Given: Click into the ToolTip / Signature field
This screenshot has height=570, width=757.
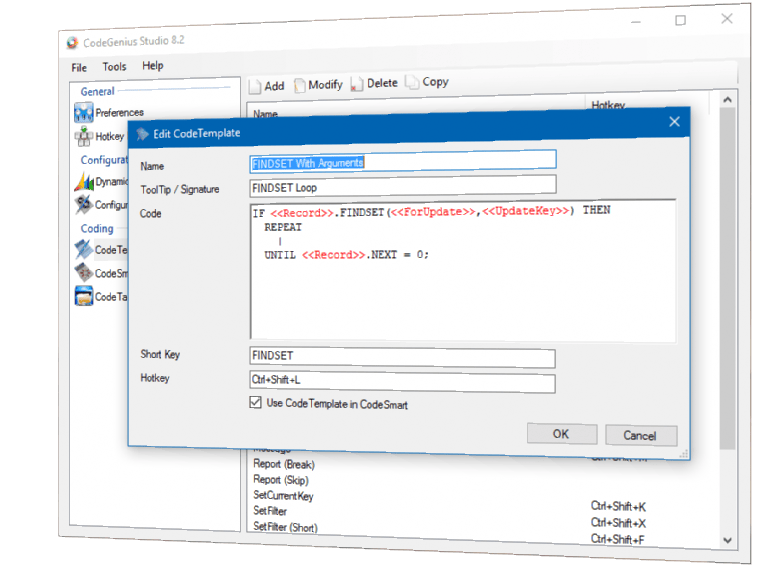Looking at the screenshot, I should click(403, 186).
